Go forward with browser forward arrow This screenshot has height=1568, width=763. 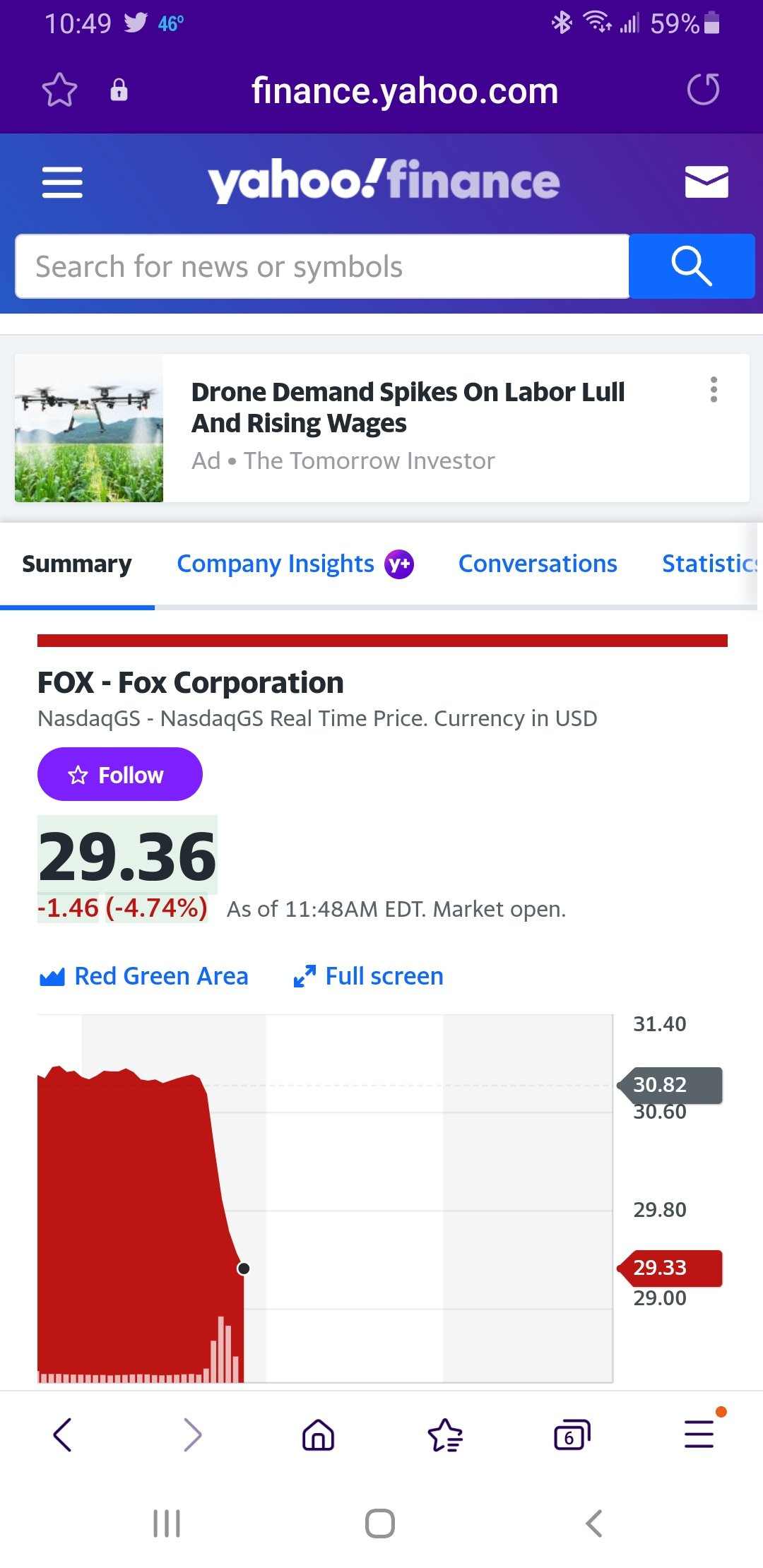coord(191,1435)
